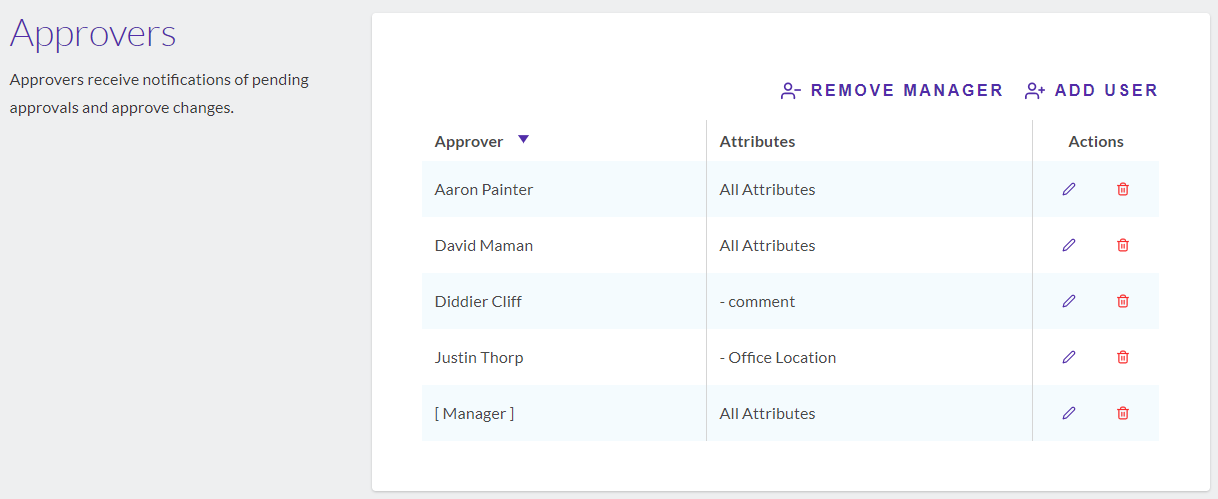1218x499 pixels.
Task: Toggle sort arrow beside Approver header
Action: (523, 140)
